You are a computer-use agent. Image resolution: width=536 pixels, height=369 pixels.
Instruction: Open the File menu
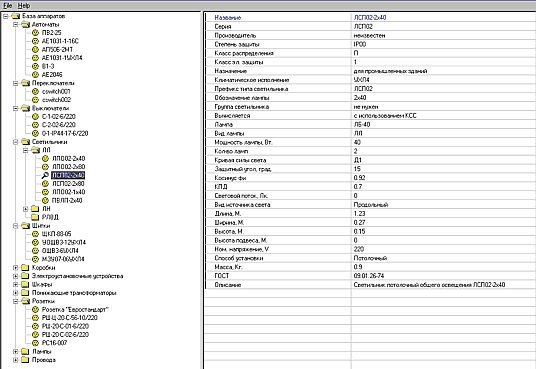[8, 5]
